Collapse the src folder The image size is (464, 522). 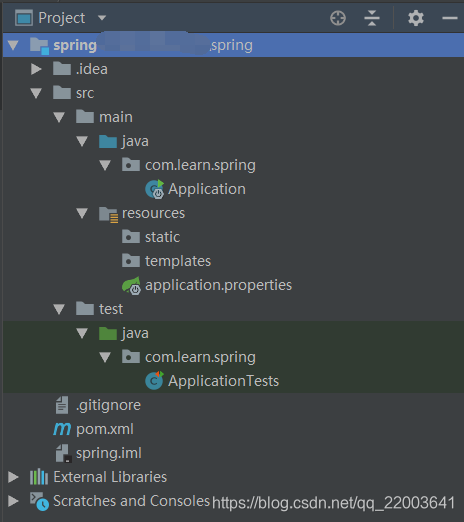pyautogui.click(x=36, y=93)
